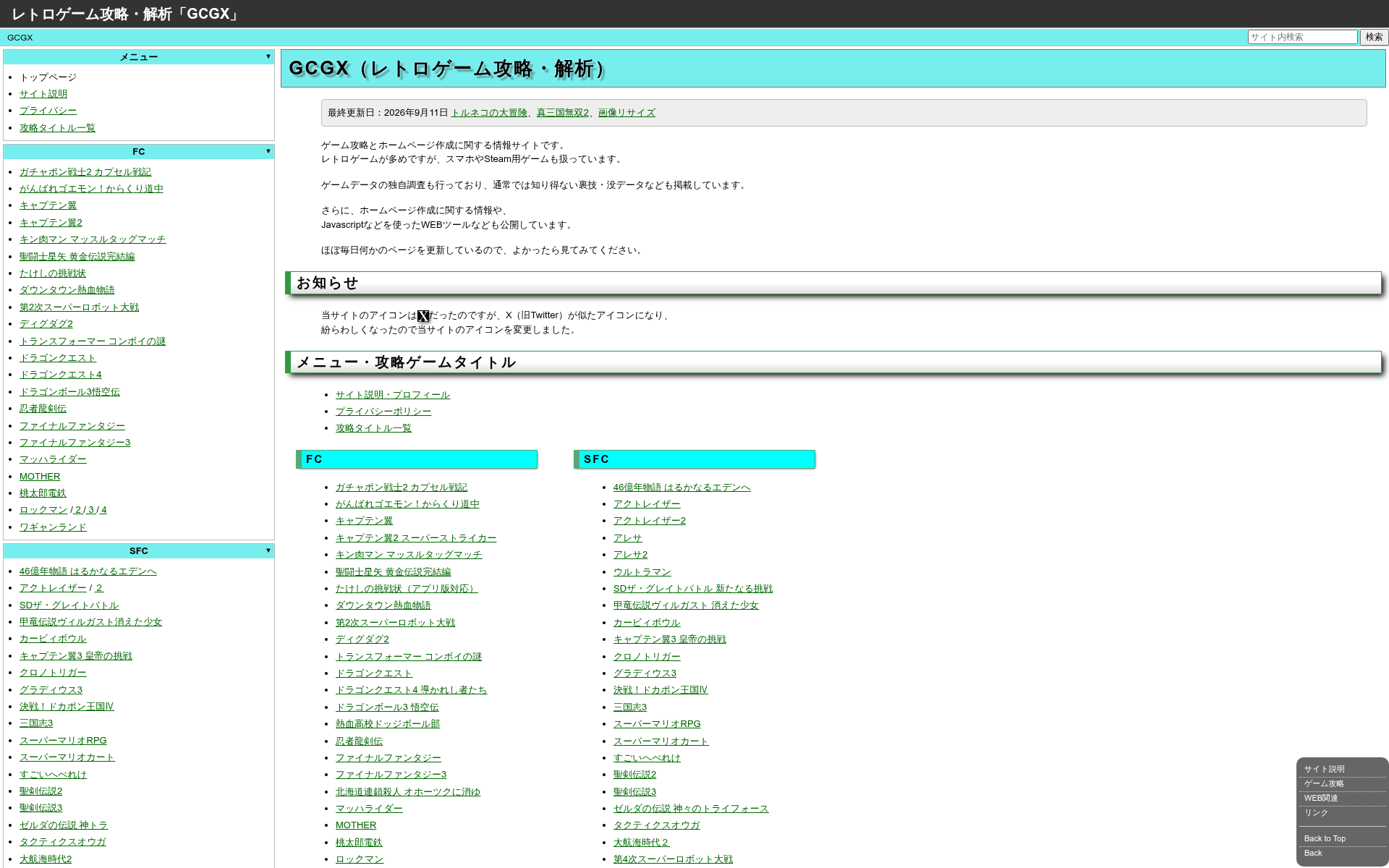Open 真三国無双2 update link
The image size is (1389, 868).
tap(563, 113)
